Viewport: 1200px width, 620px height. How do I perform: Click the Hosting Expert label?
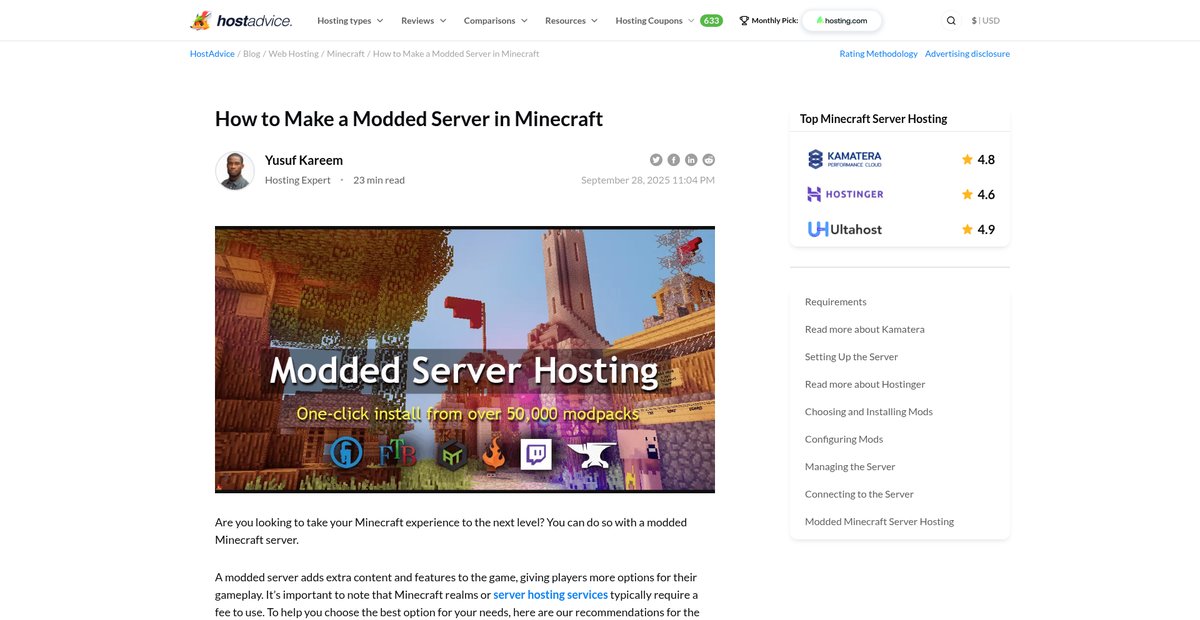coord(298,180)
